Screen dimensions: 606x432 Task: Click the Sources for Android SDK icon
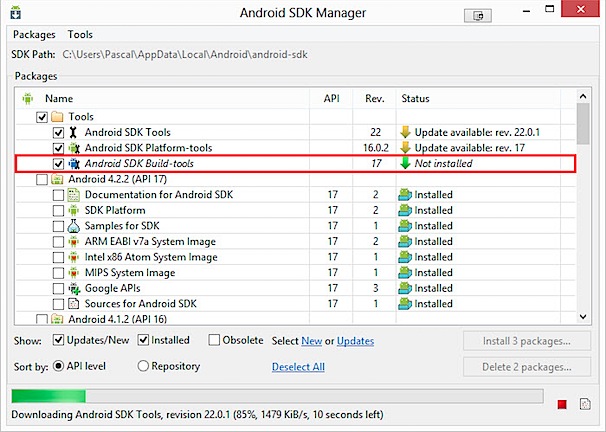74,303
